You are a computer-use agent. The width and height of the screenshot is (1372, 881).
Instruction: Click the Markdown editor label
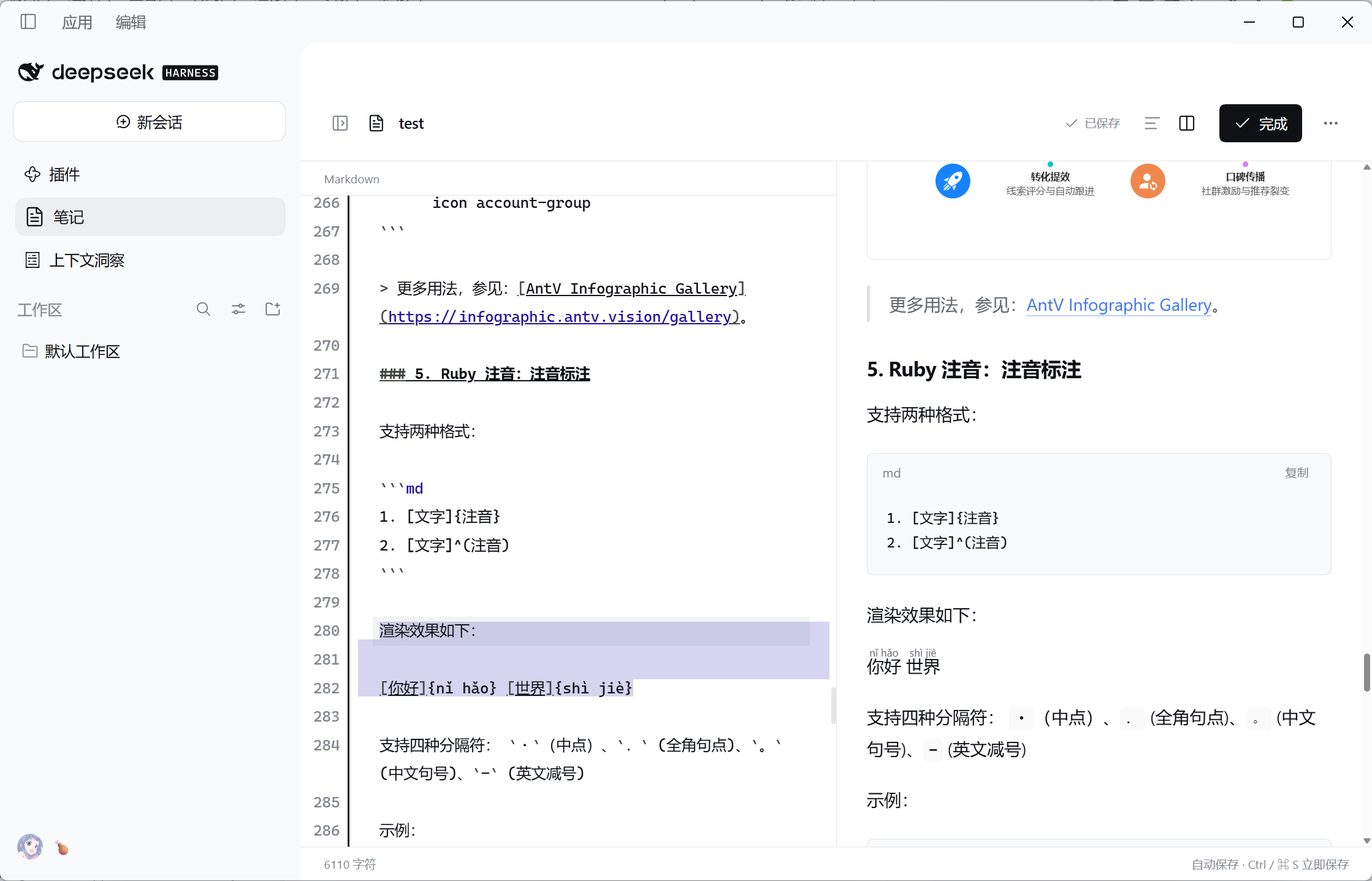[352, 179]
